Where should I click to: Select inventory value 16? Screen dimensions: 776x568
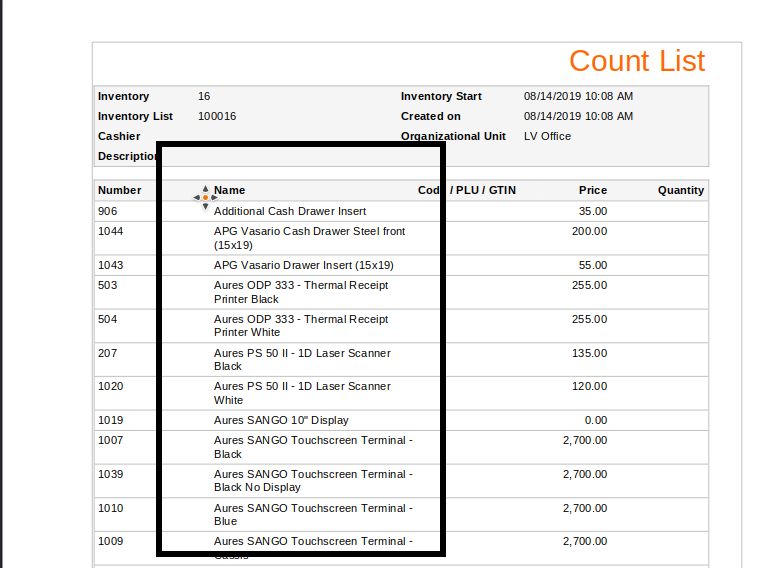(204, 96)
